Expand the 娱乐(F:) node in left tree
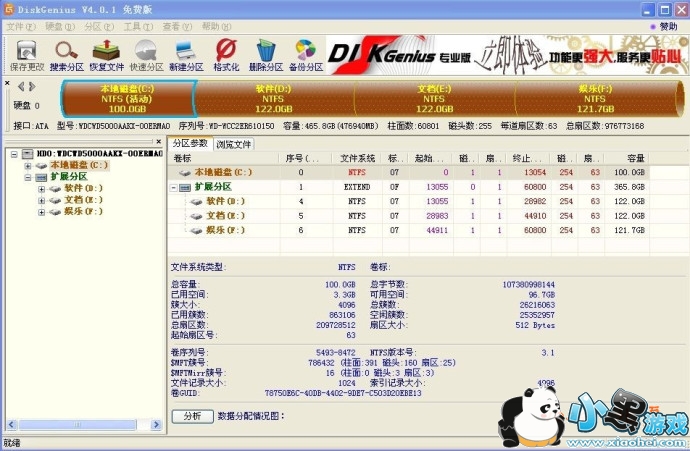The image size is (690, 451). click(x=42, y=213)
